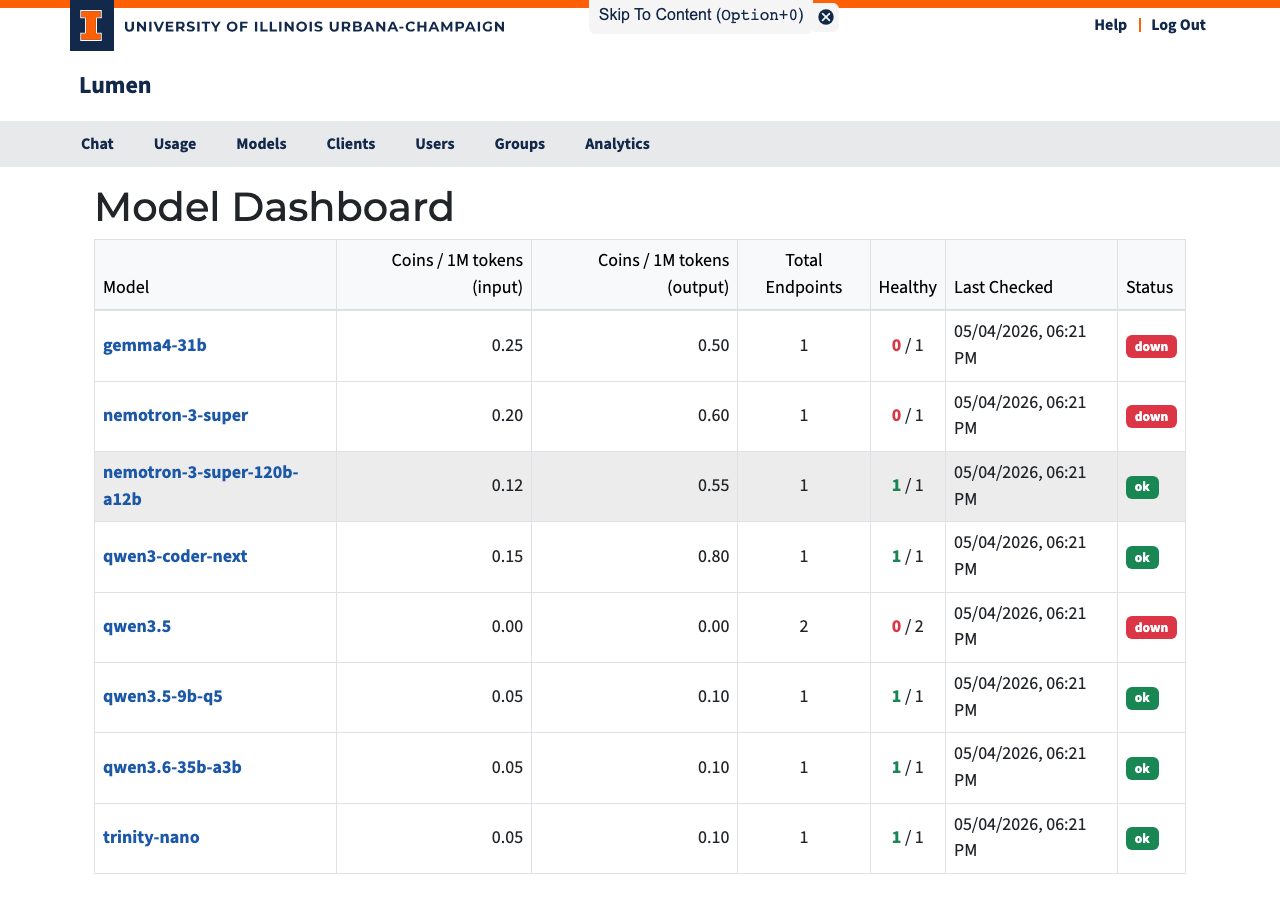Open the nemotron-3-super model
The height and width of the screenshot is (900, 1280).
[175, 415]
